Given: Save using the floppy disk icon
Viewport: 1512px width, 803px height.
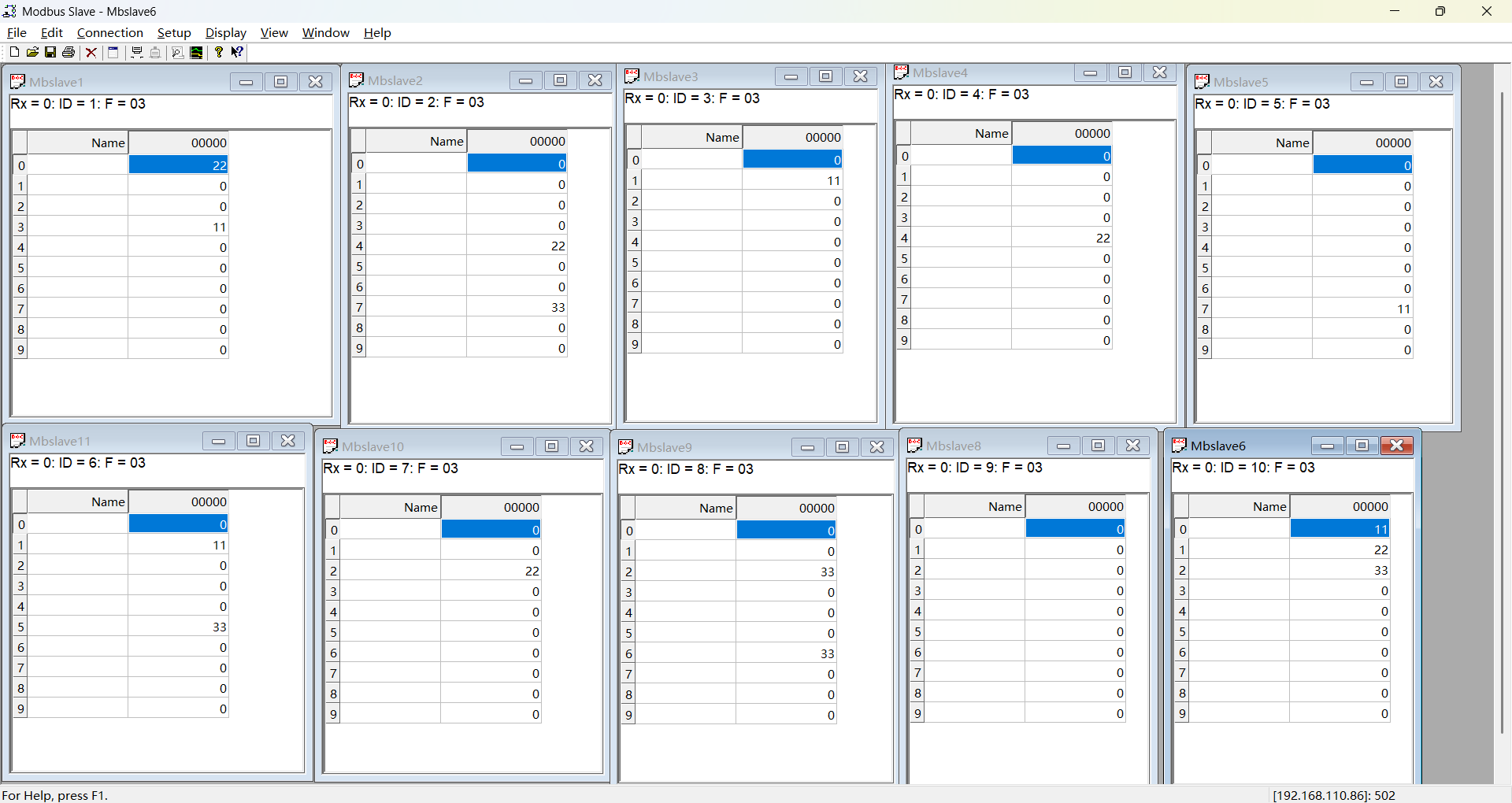Looking at the screenshot, I should [x=50, y=53].
